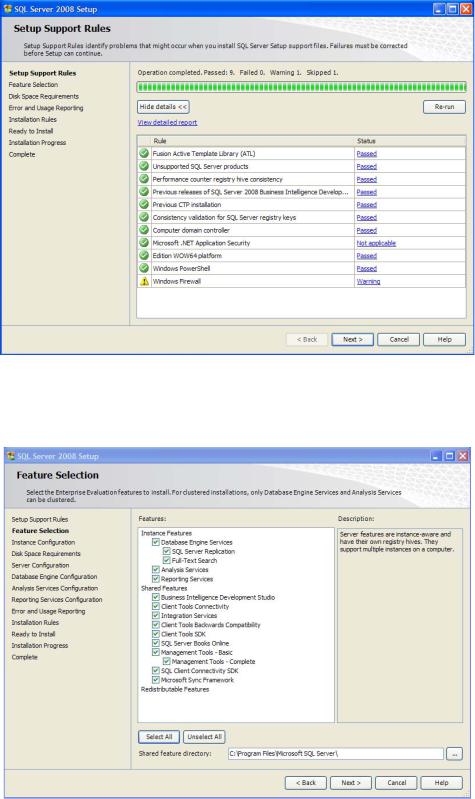The height and width of the screenshot is (799, 475).
Task: Open Passed link for Windows PowerShell
Action: 366,268
